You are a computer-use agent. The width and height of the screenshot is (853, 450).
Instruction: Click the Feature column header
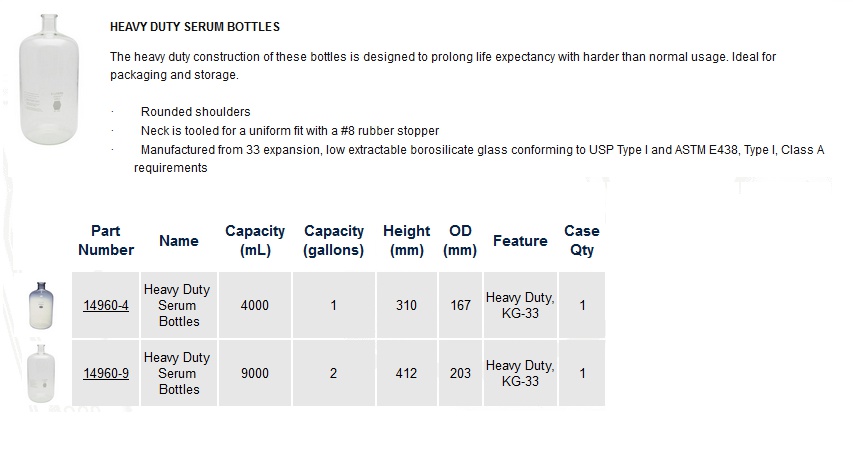pyautogui.click(x=520, y=241)
